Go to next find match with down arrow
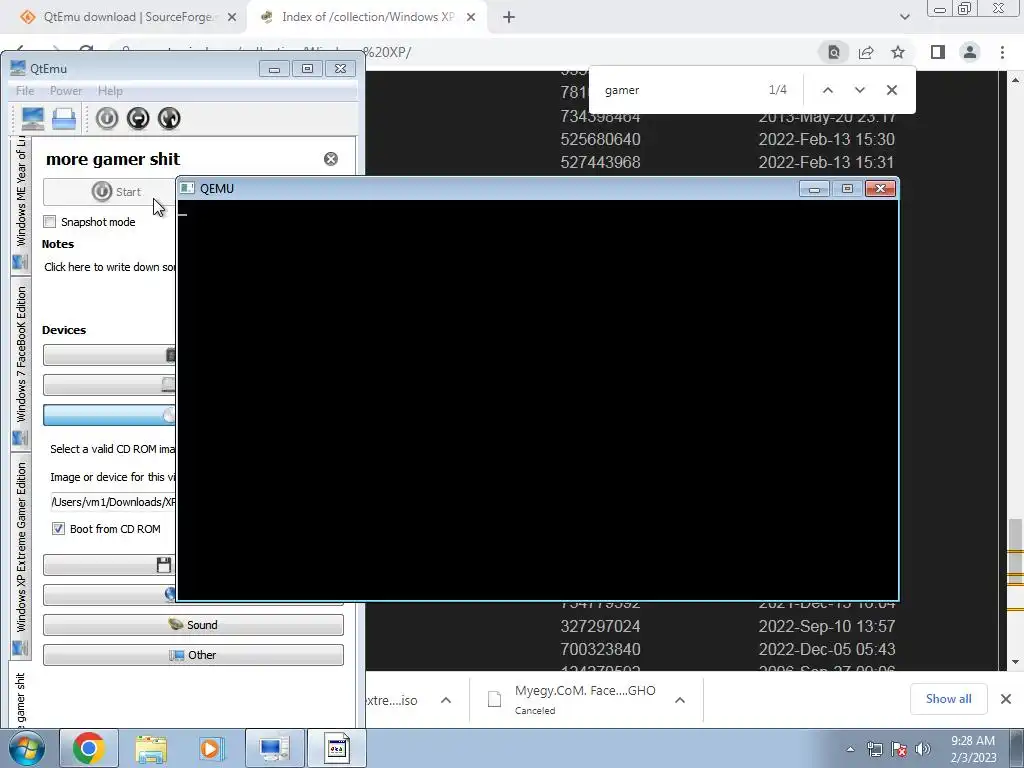1024x768 pixels. click(859, 90)
